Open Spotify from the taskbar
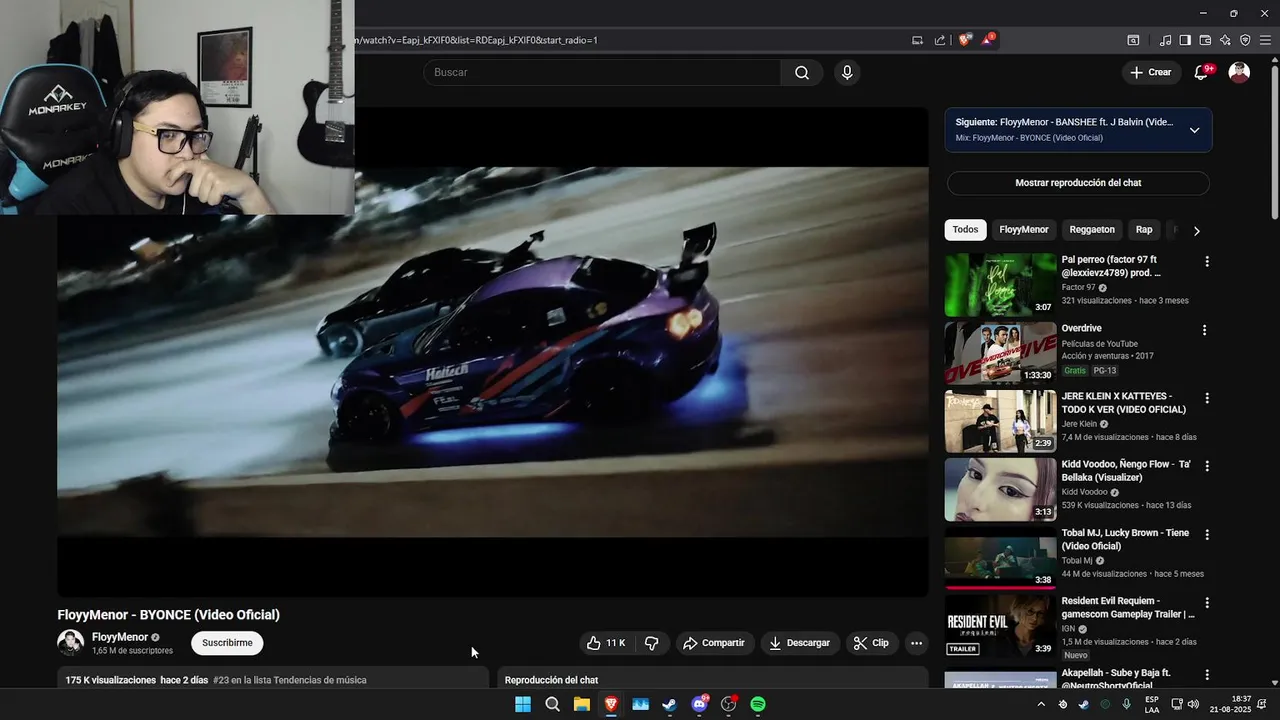 758,704
